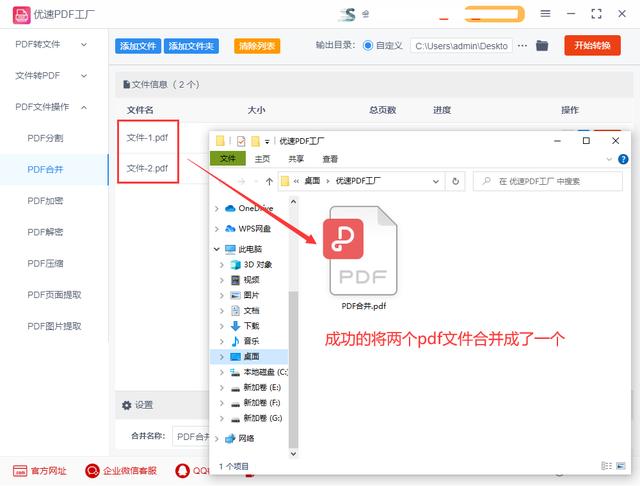This screenshot has width=640, height=486.
Task: Select PDF图片提取 in sidebar
Action: click(x=54, y=326)
